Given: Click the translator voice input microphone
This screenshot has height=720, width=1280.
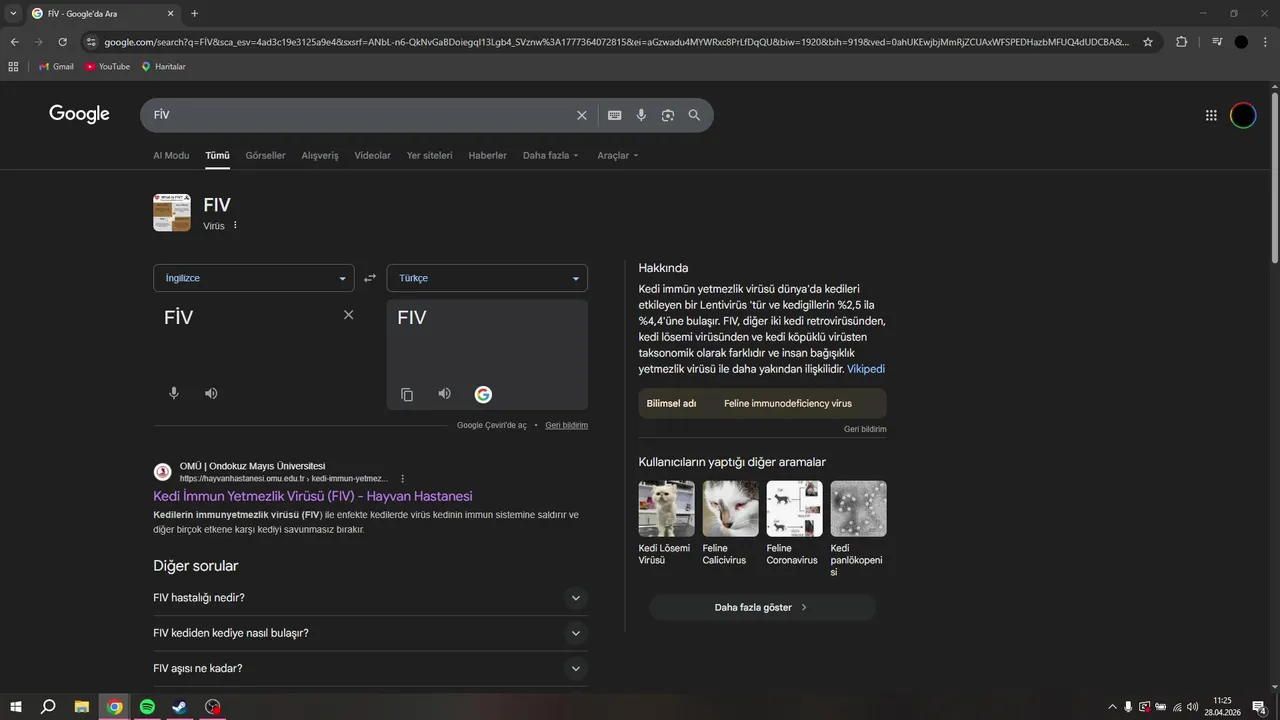Looking at the screenshot, I should pyautogui.click(x=174, y=393).
